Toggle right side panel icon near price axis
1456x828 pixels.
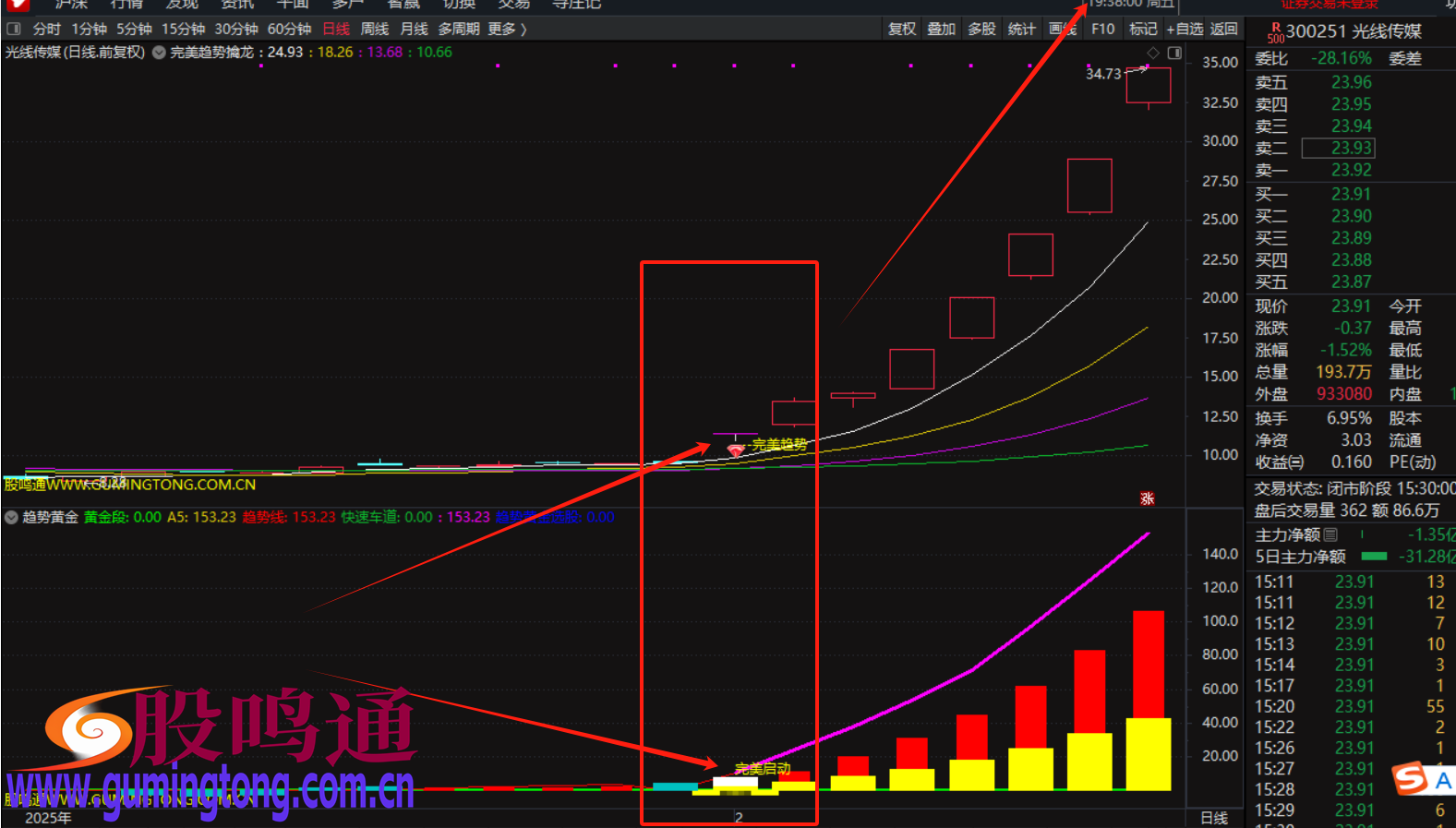tap(1174, 53)
